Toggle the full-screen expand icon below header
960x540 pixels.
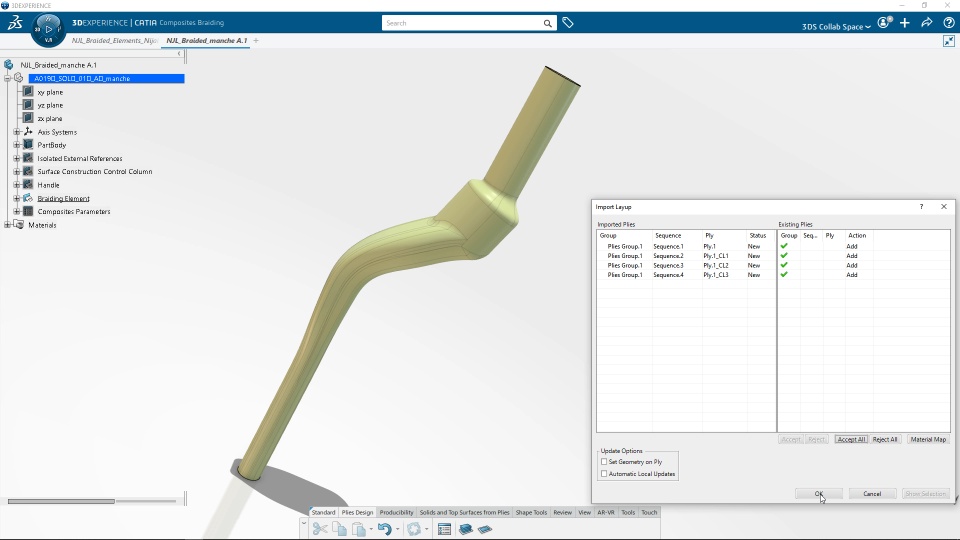tap(948, 41)
